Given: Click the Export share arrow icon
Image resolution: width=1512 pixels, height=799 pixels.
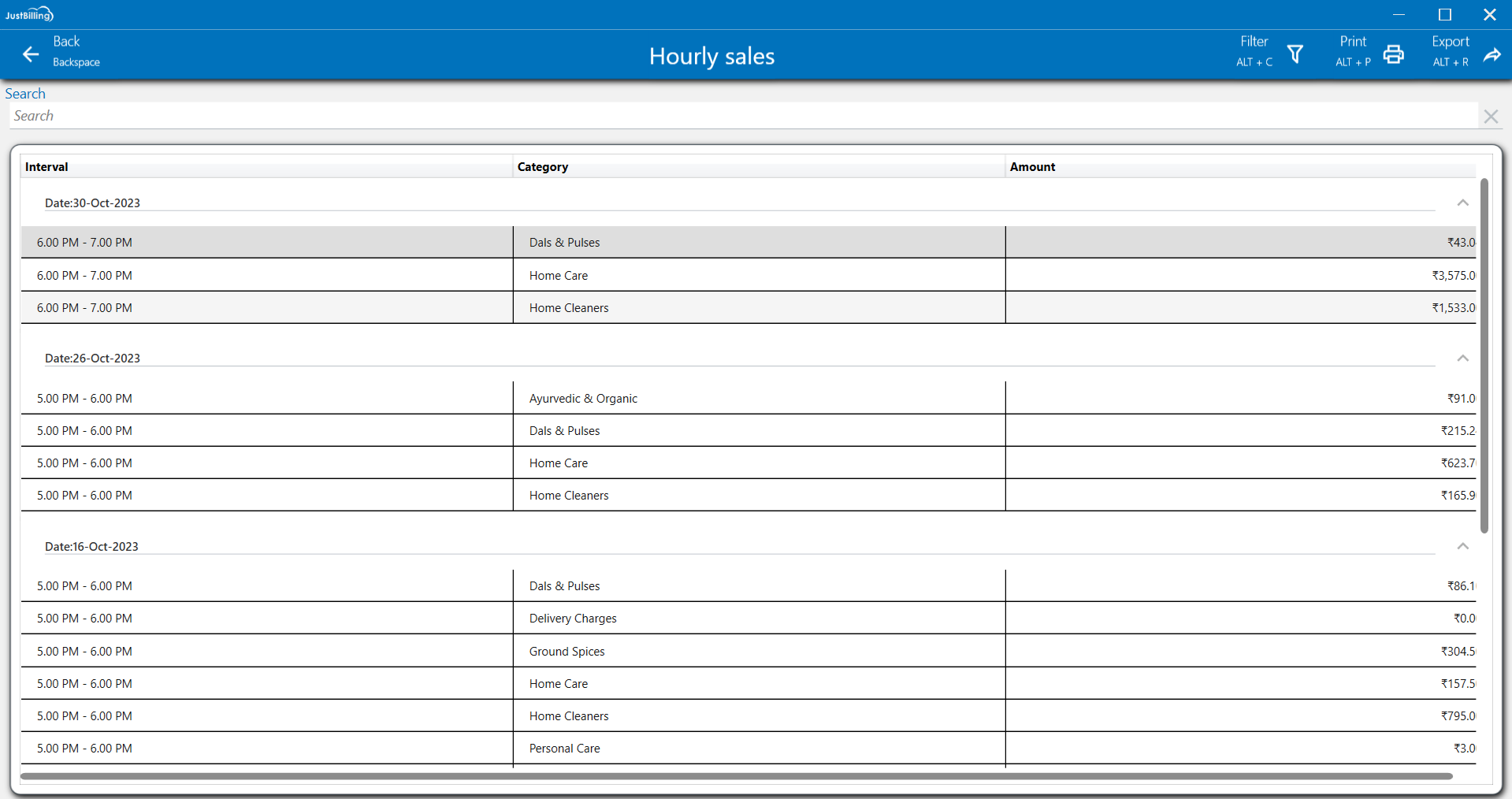Looking at the screenshot, I should (x=1492, y=54).
